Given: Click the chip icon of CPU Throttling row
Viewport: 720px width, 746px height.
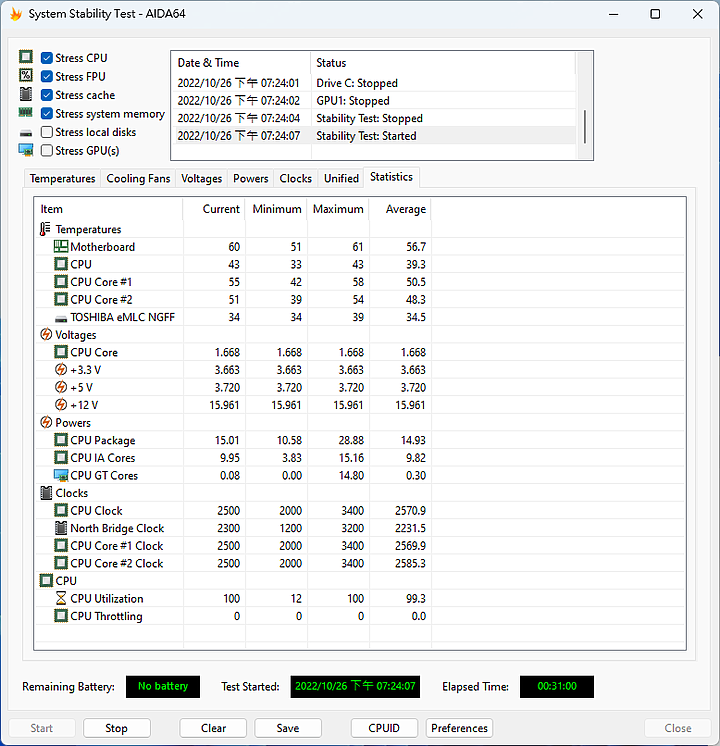Looking at the screenshot, I should pyautogui.click(x=61, y=616).
